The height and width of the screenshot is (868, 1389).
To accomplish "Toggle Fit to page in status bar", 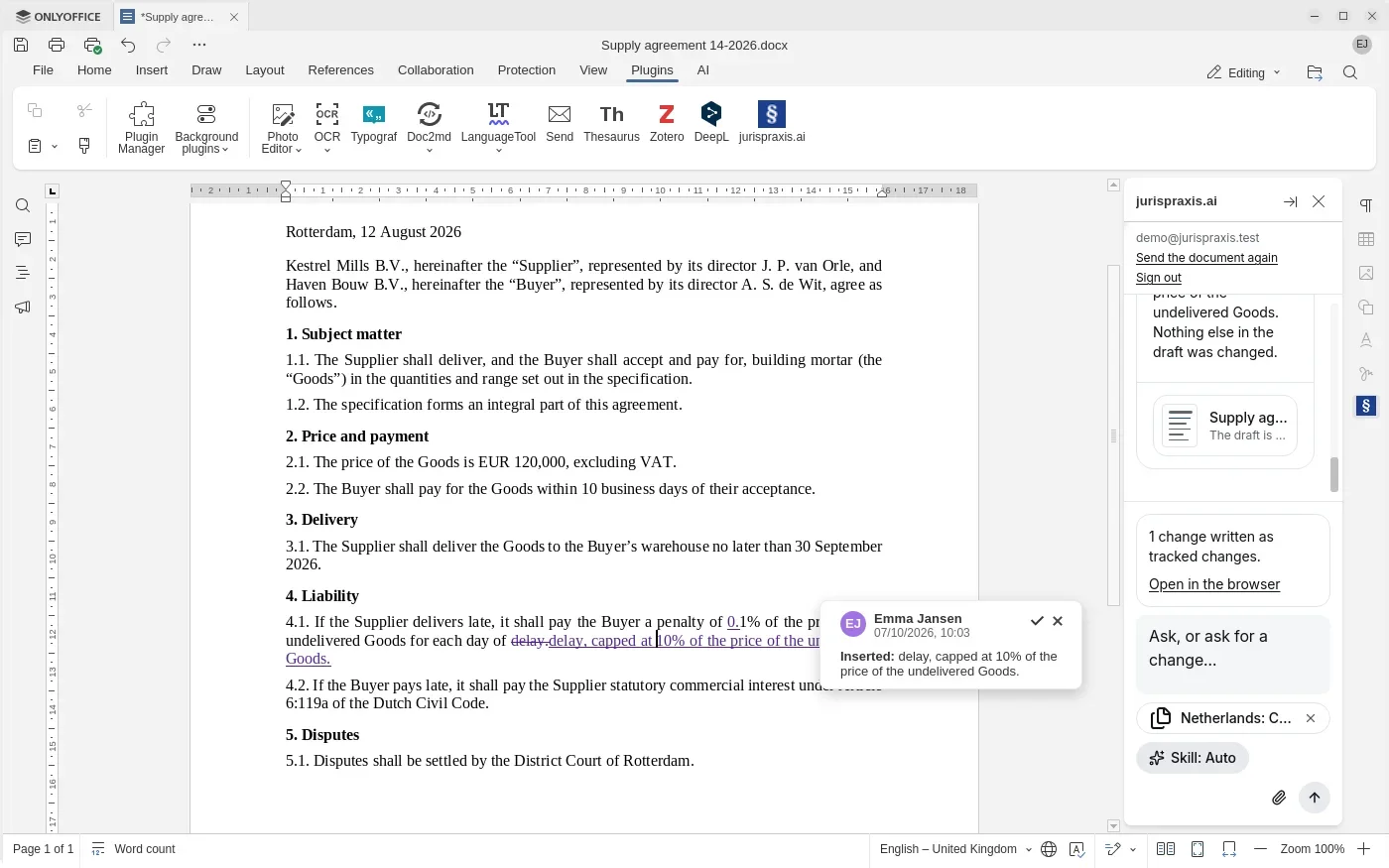I will 1198,849.
